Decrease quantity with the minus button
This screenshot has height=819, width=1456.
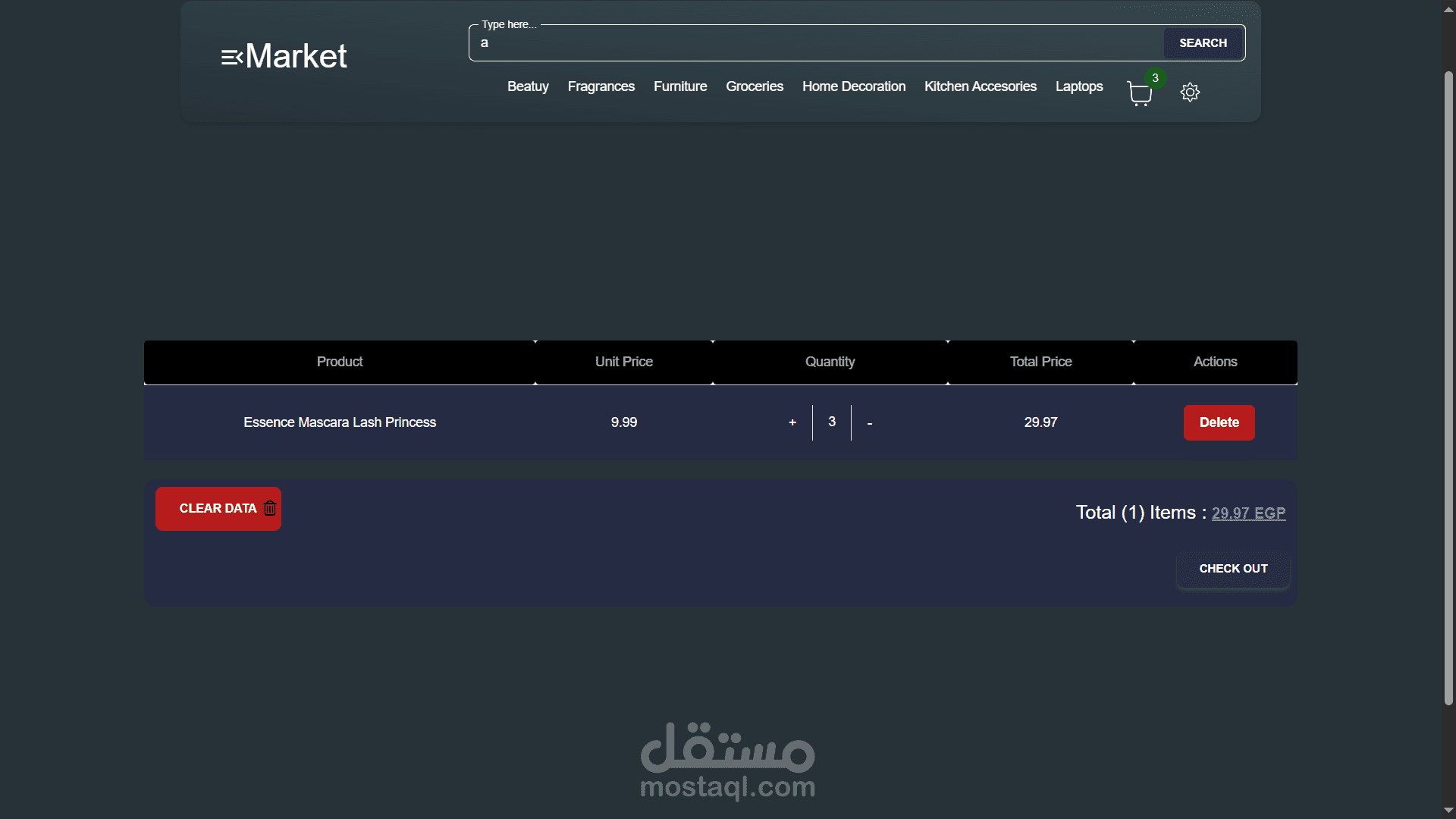point(870,423)
